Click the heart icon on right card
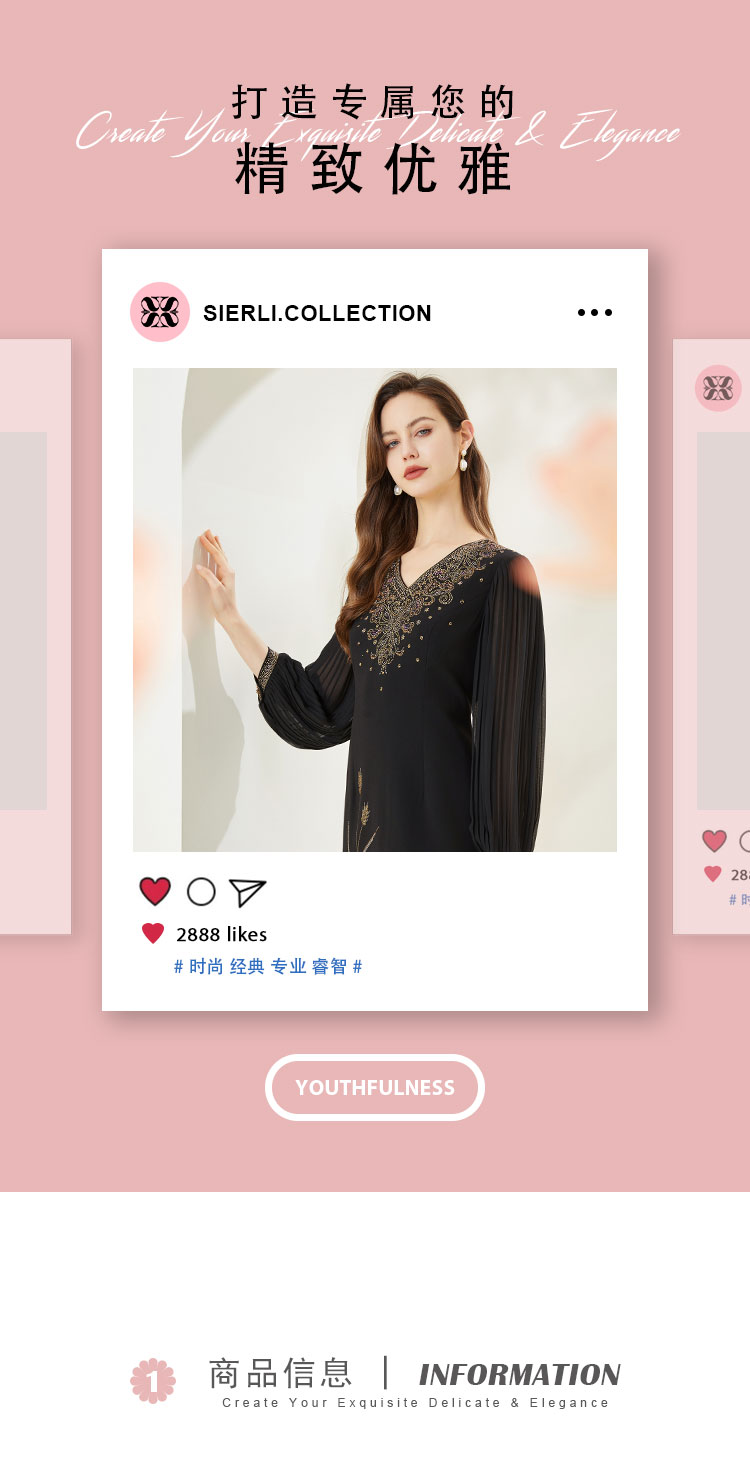 [714, 841]
